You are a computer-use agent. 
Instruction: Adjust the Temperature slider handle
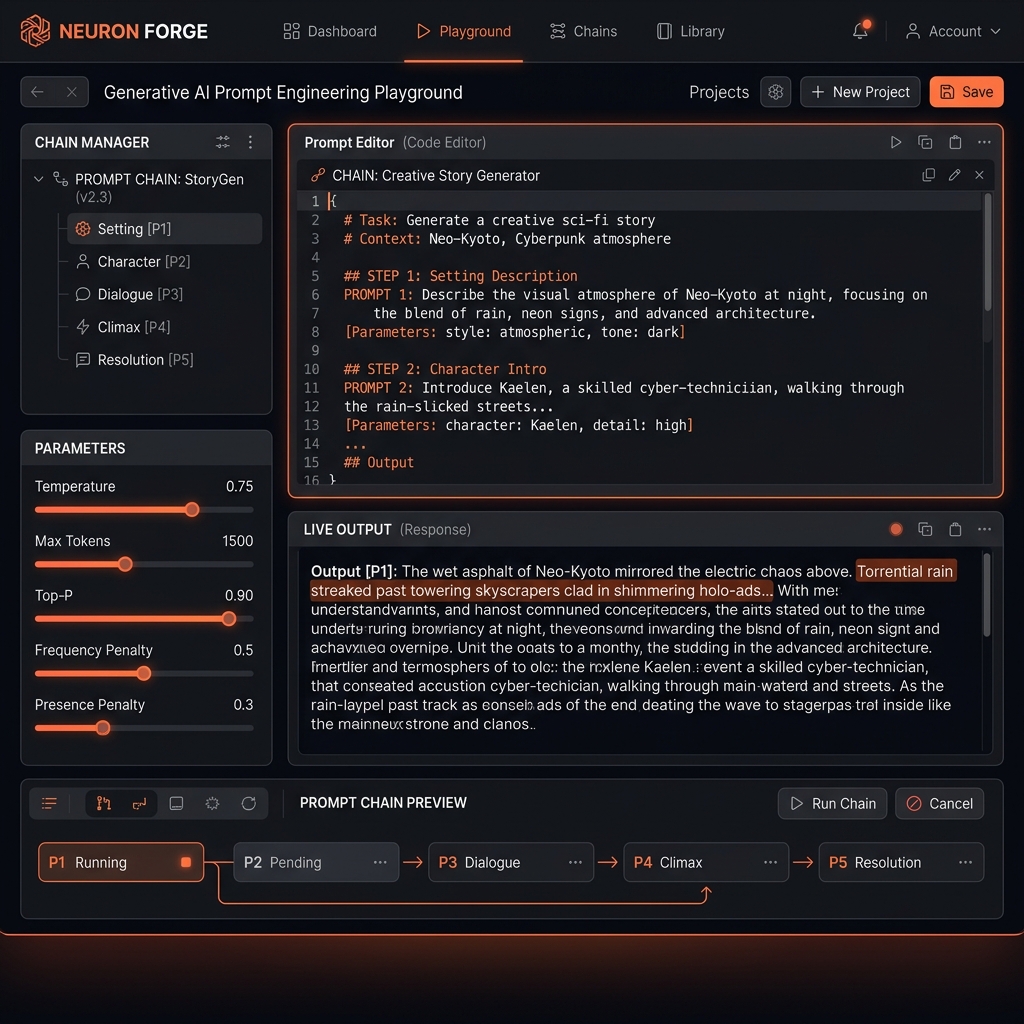[192, 509]
